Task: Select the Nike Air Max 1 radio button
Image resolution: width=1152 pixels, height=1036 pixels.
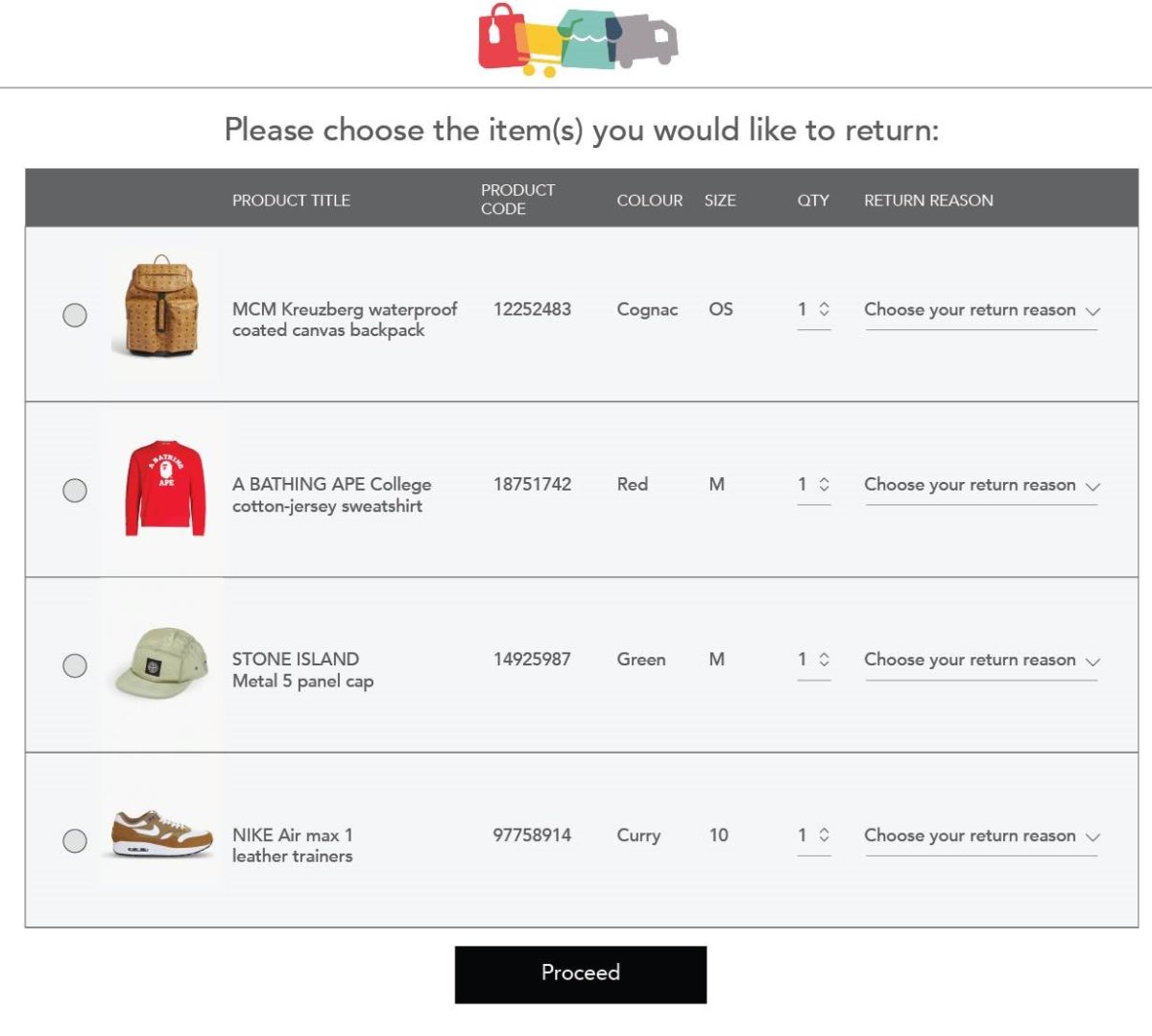Action: pyautogui.click(x=75, y=841)
